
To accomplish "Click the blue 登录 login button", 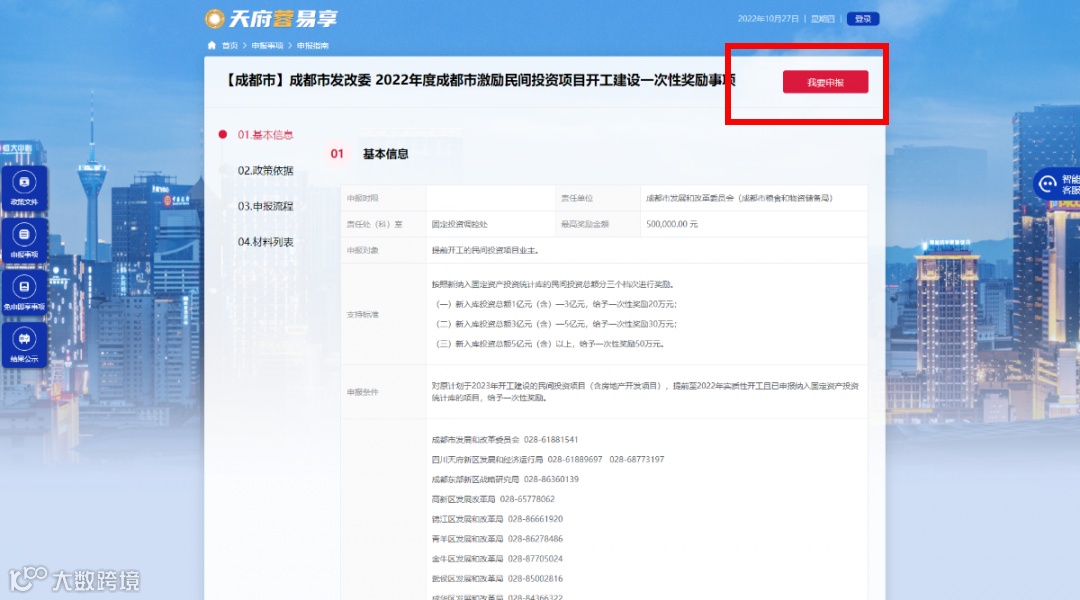I will pyautogui.click(x=862, y=19).
